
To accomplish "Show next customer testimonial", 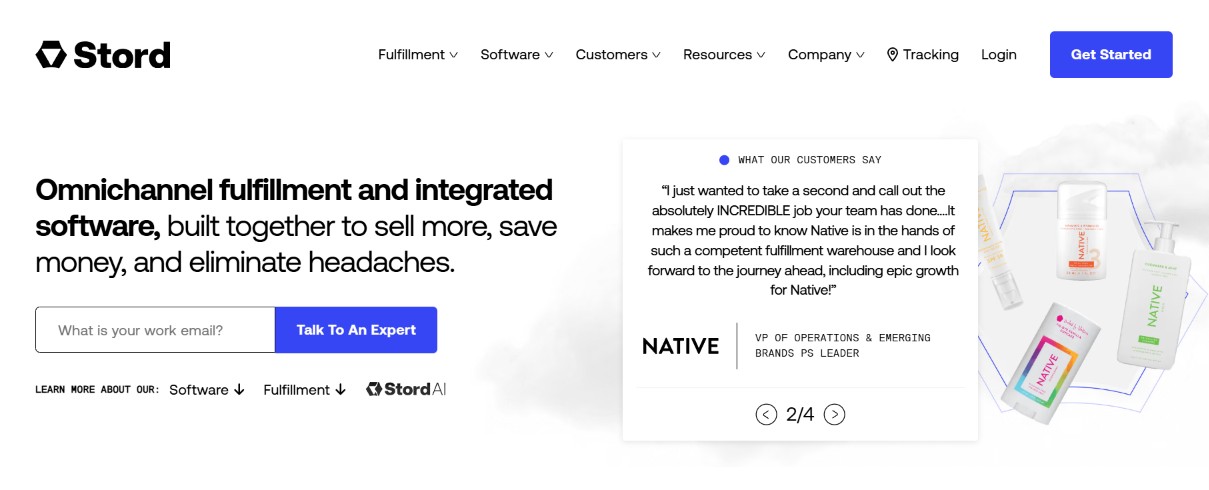I will click(835, 414).
